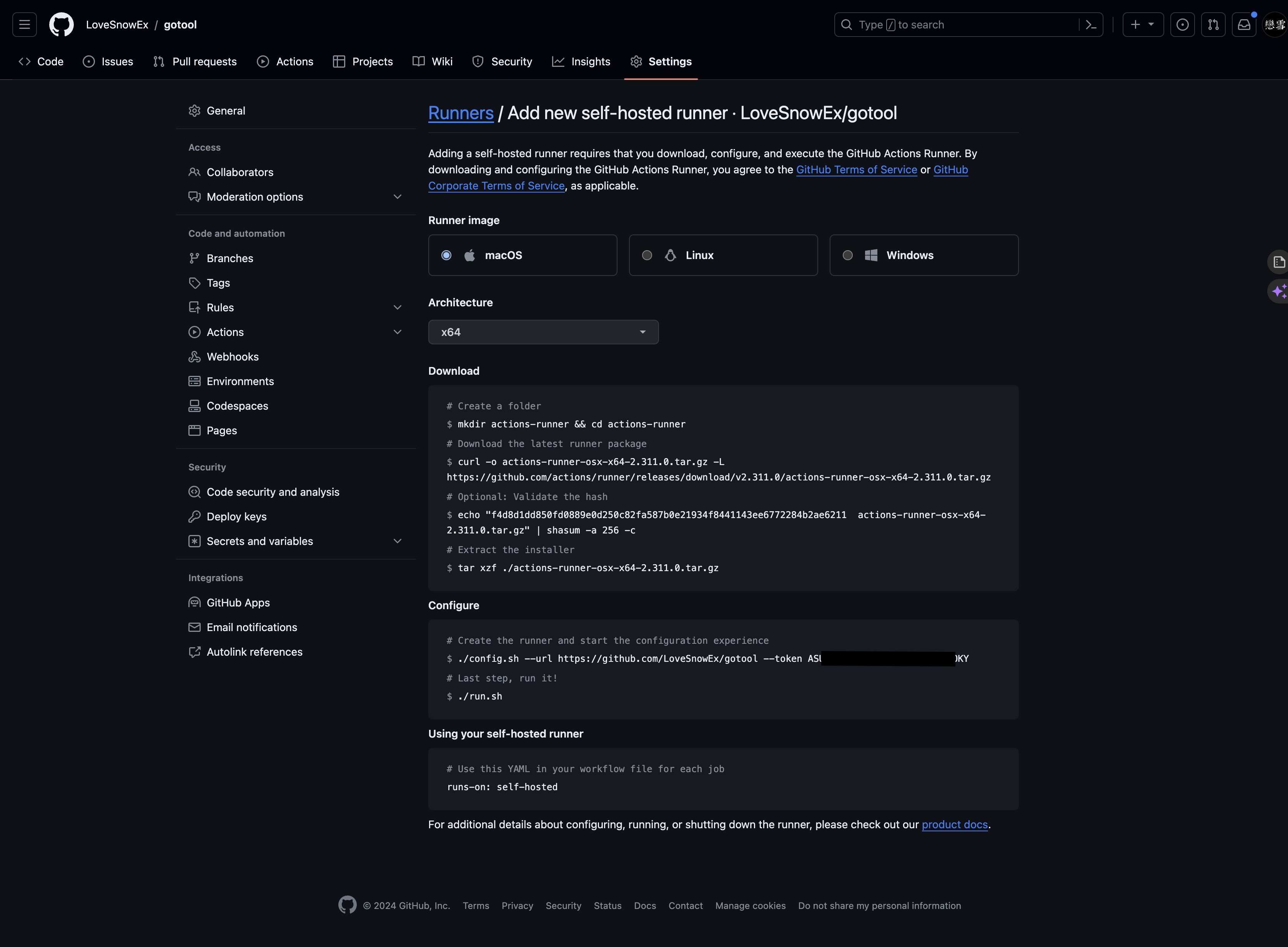The width and height of the screenshot is (1288, 947).
Task: Click the Pages icon in sidebar
Action: [195, 430]
